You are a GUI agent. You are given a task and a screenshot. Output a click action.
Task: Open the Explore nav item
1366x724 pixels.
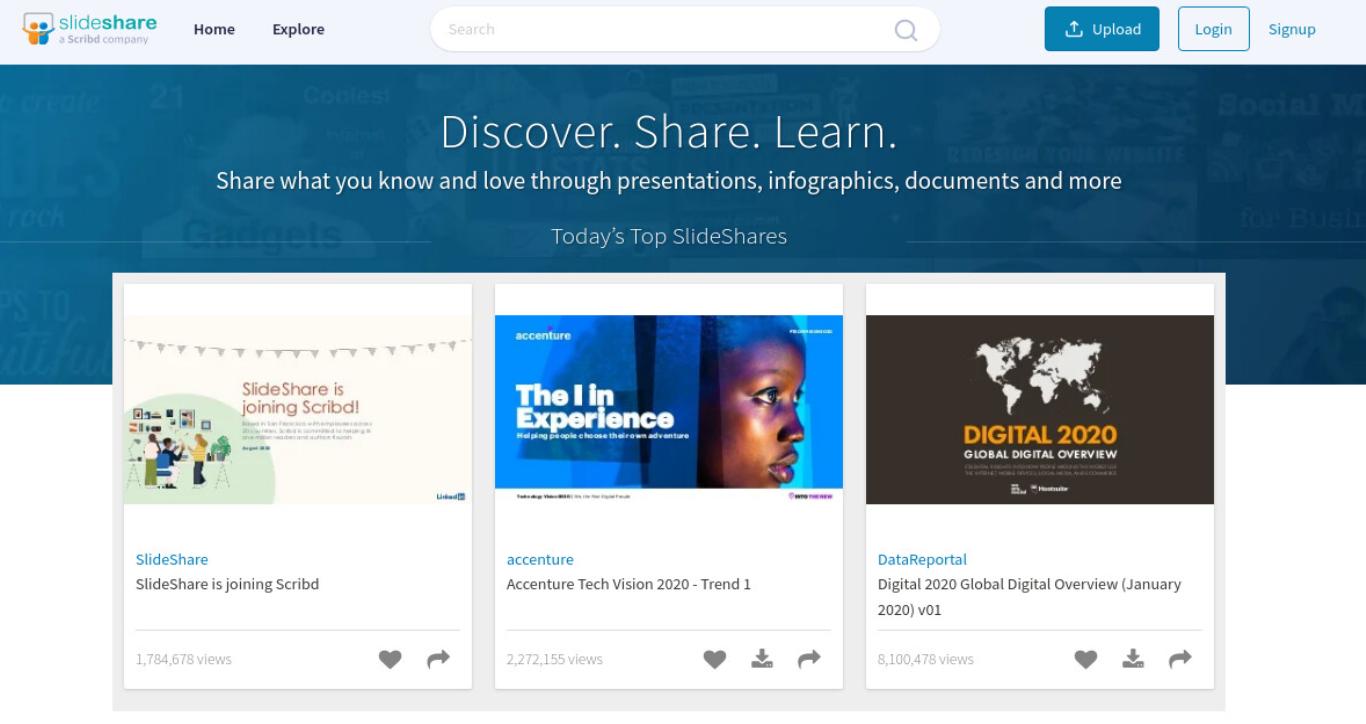point(298,29)
